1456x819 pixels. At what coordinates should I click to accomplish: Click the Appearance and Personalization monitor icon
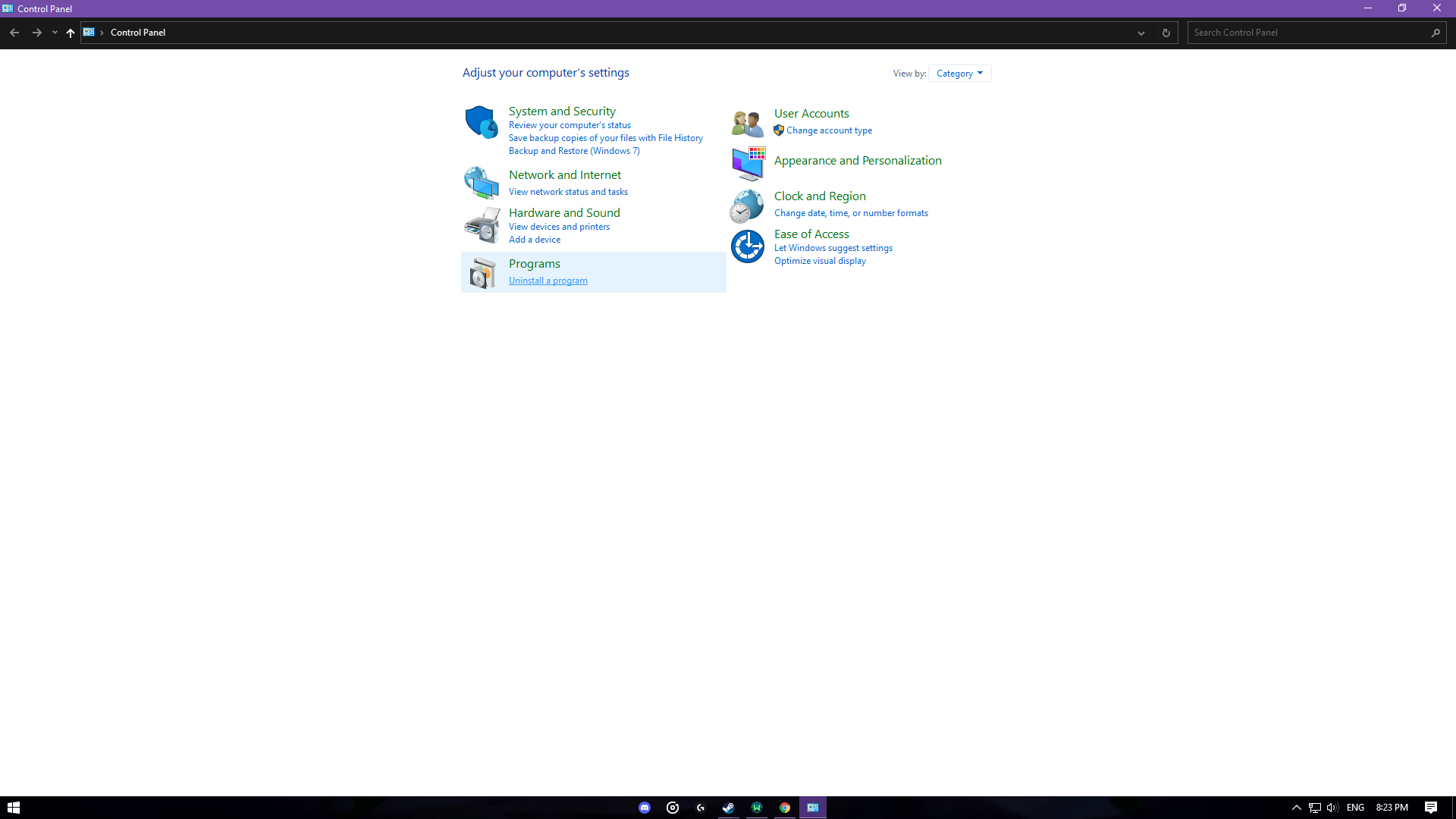click(748, 164)
